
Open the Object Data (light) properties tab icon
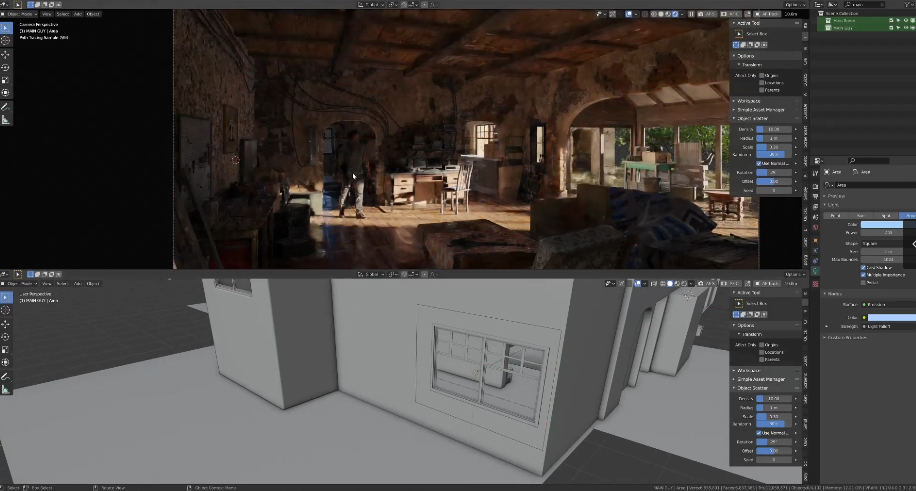[815, 271]
